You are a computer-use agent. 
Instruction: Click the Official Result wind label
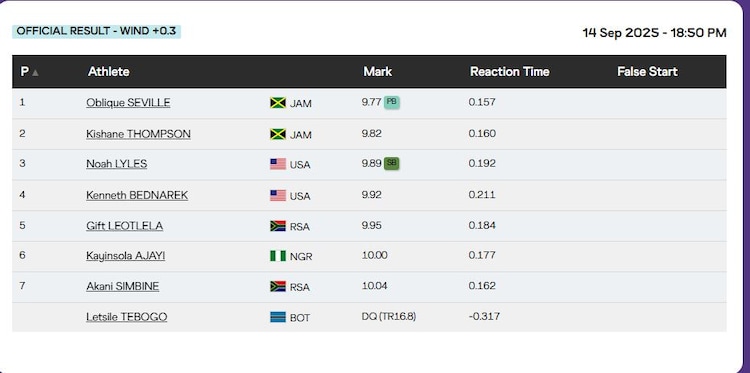pyautogui.click(x=96, y=32)
